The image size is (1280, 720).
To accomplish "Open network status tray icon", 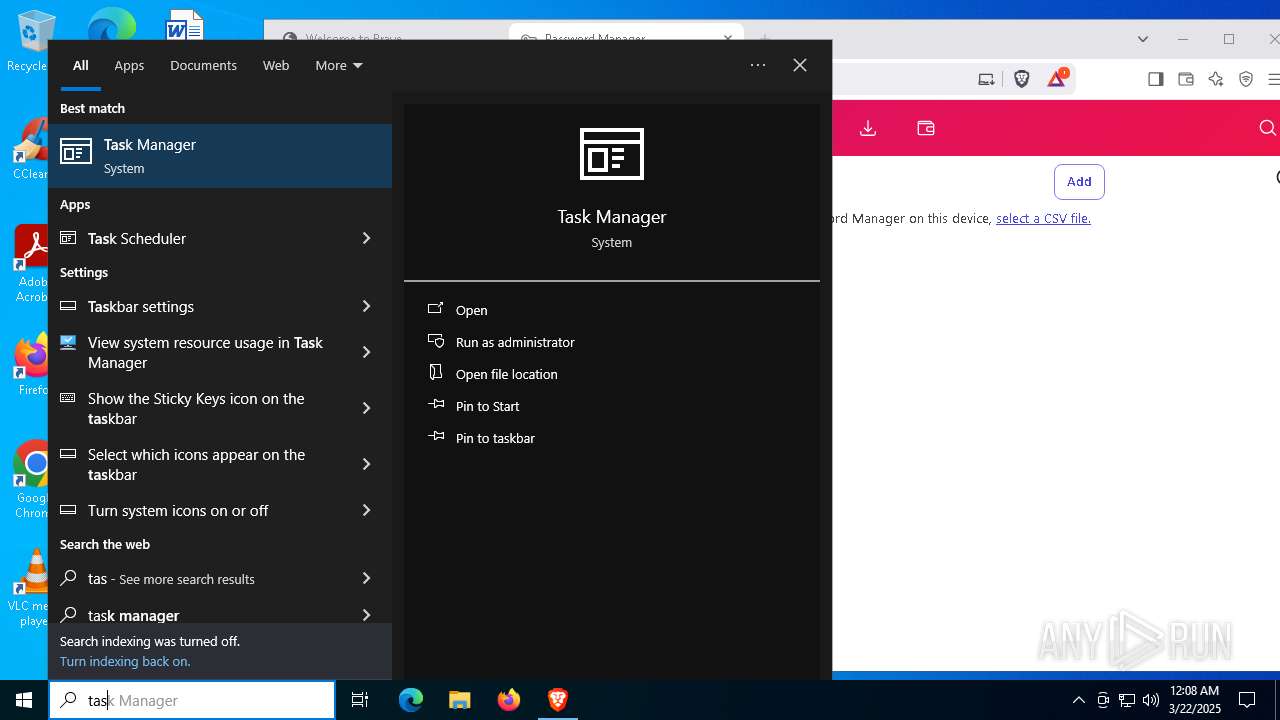I will (x=1127, y=700).
